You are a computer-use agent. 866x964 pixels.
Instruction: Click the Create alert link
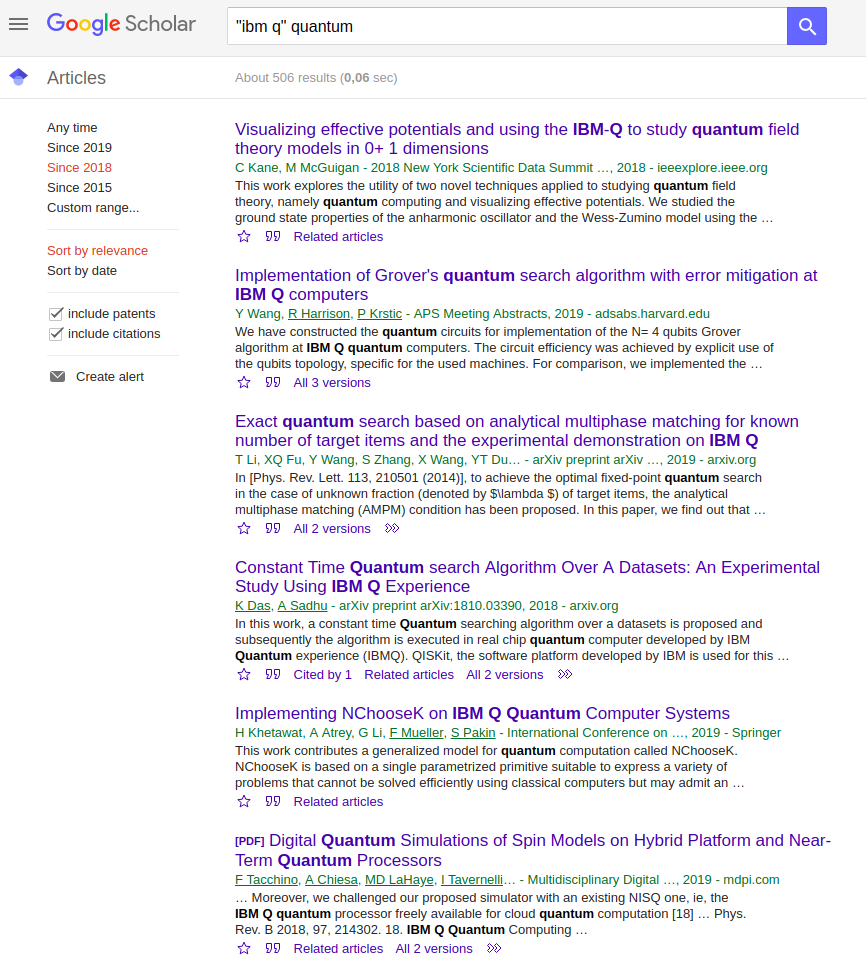[109, 376]
